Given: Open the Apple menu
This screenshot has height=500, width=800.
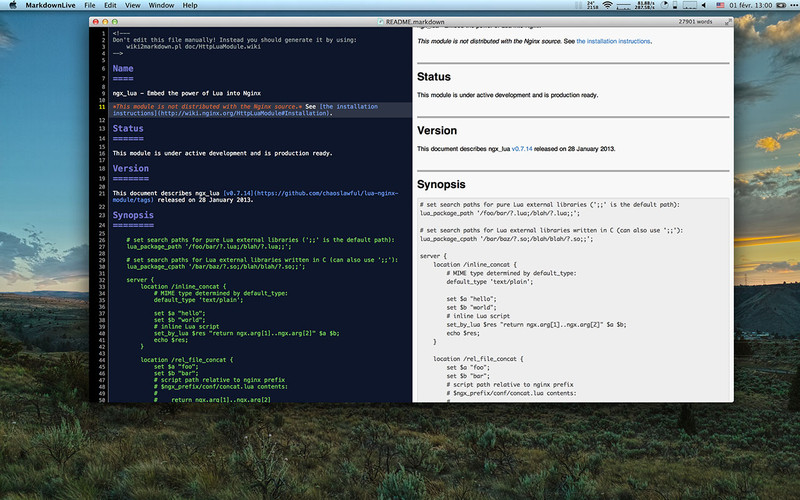Looking at the screenshot, I should (x=13, y=5).
